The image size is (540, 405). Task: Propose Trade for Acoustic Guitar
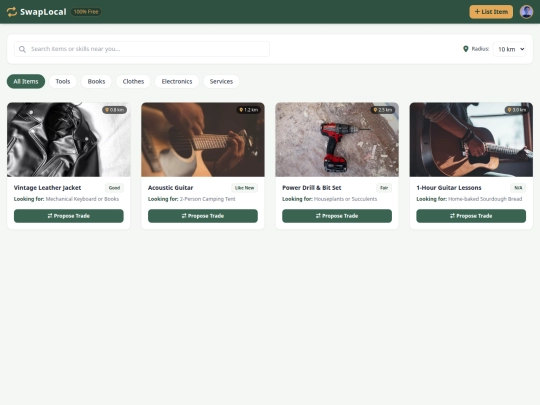(203, 216)
